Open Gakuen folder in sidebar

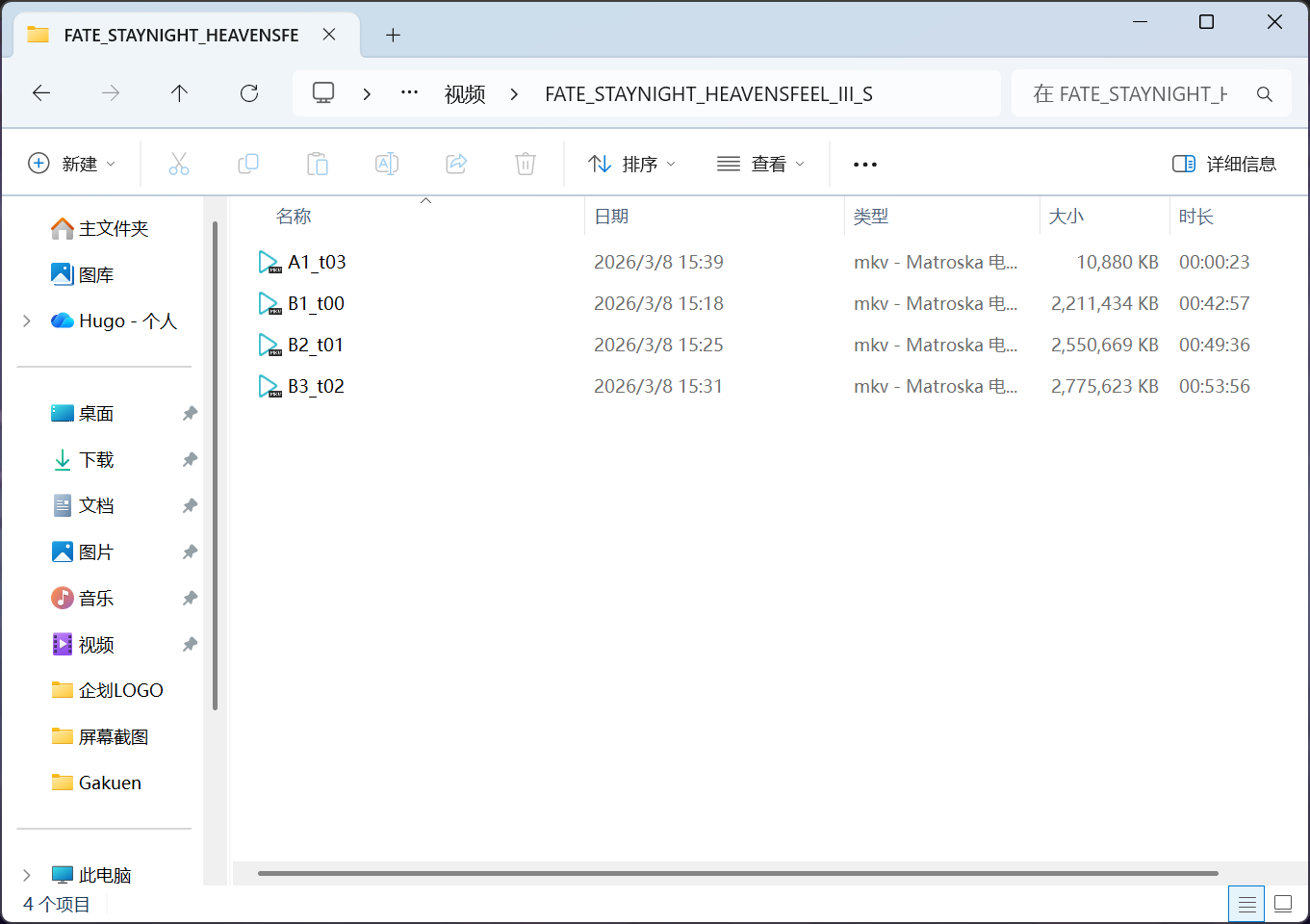click(x=96, y=783)
